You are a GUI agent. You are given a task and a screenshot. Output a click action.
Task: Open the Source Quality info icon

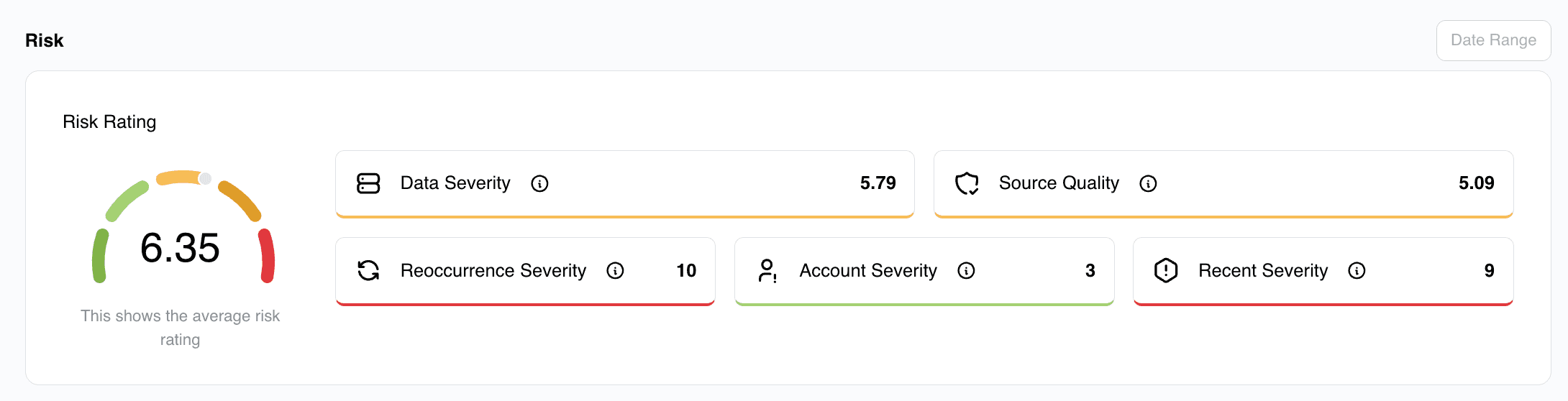coord(1148,184)
